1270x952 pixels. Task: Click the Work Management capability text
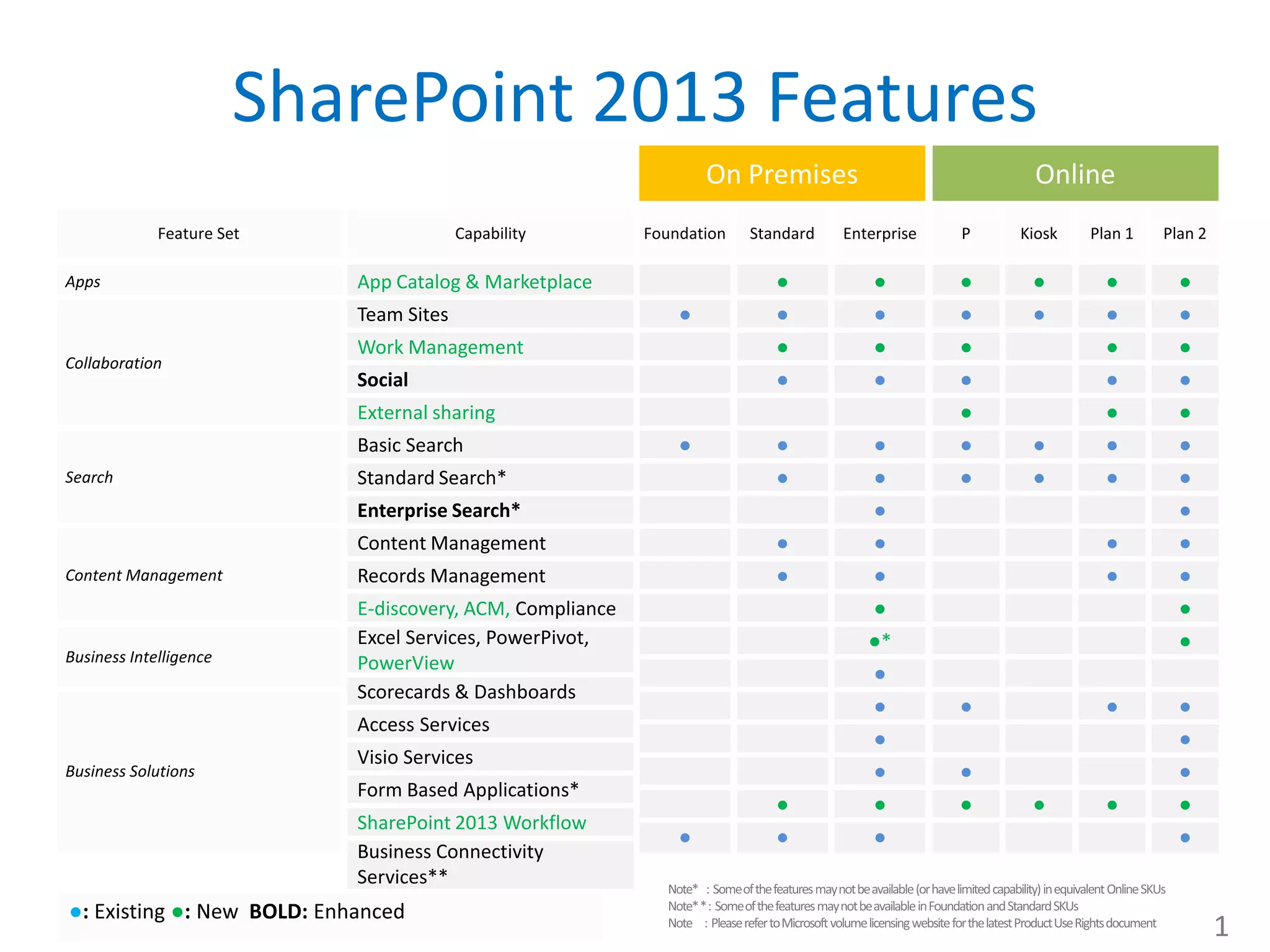pyautogui.click(x=440, y=347)
